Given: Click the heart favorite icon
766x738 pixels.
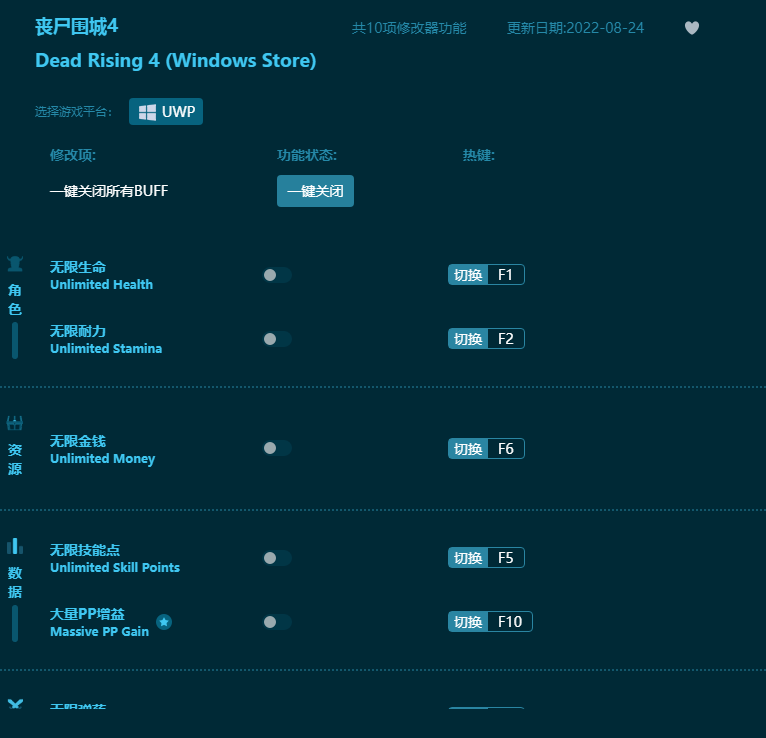Looking at the screenshot, I should 691,28.
